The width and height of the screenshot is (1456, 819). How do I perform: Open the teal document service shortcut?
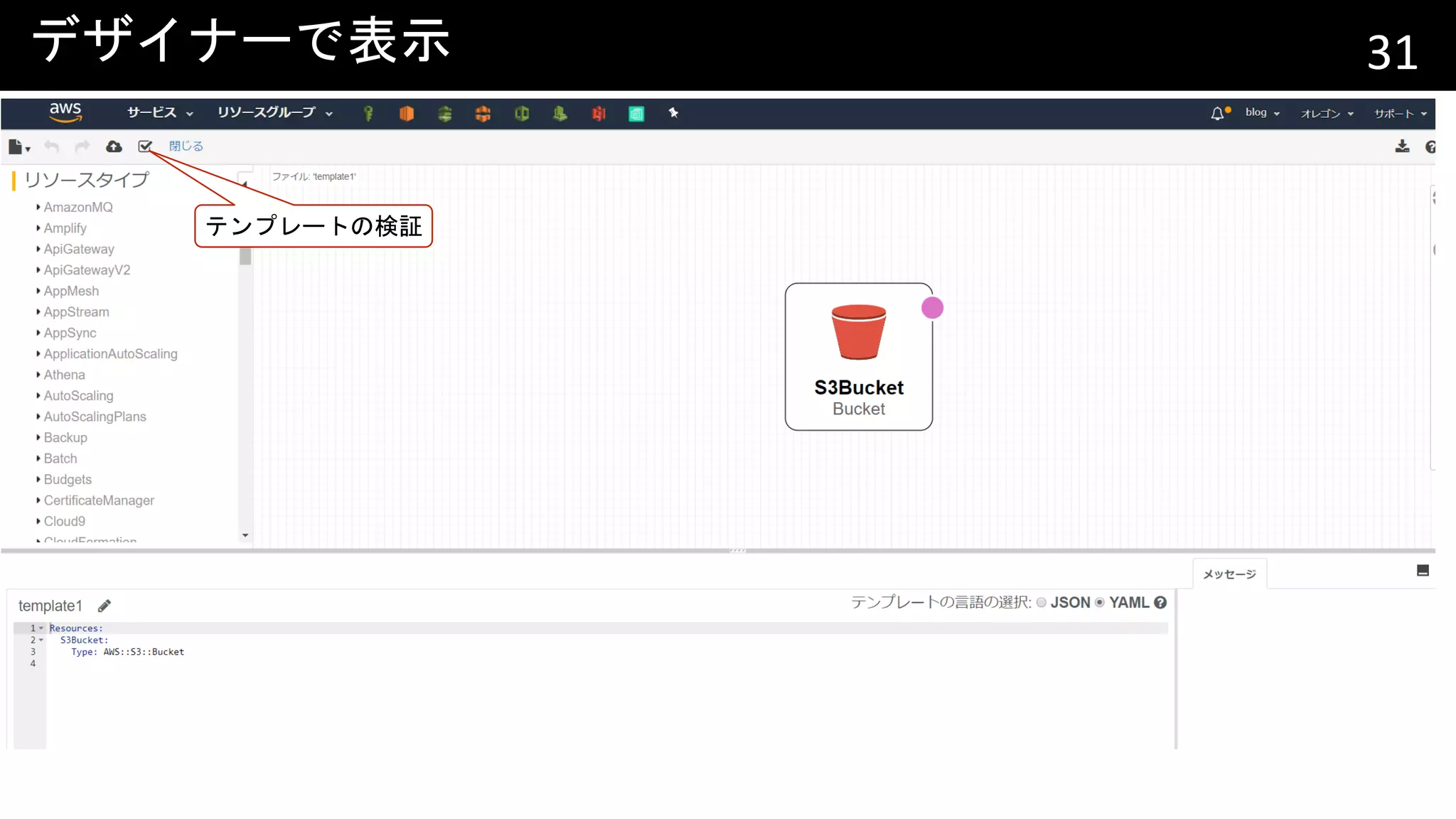pos(636,114)
